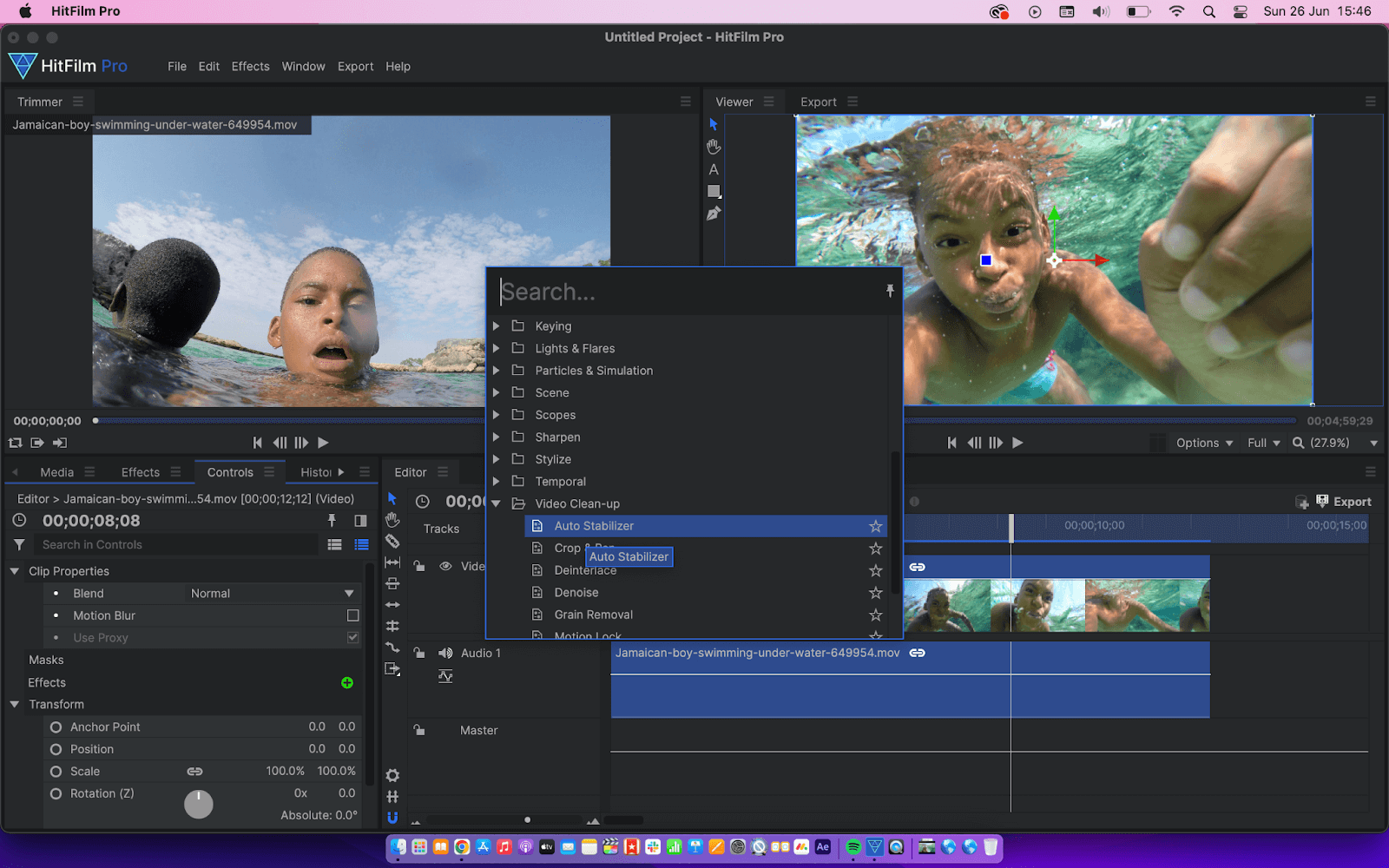Image resolution: width=1389 pixels, height=868 pixels.
Task: Activate the Slice razor tool in Editor
Action: point(392,541)
